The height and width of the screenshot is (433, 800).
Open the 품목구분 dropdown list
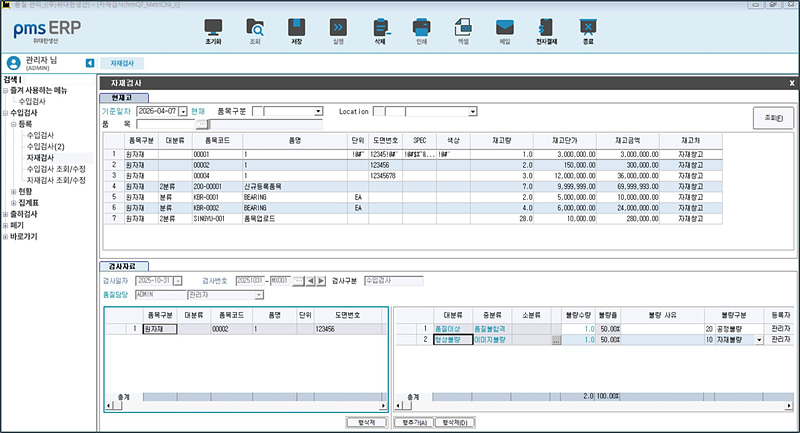[316, 111]
